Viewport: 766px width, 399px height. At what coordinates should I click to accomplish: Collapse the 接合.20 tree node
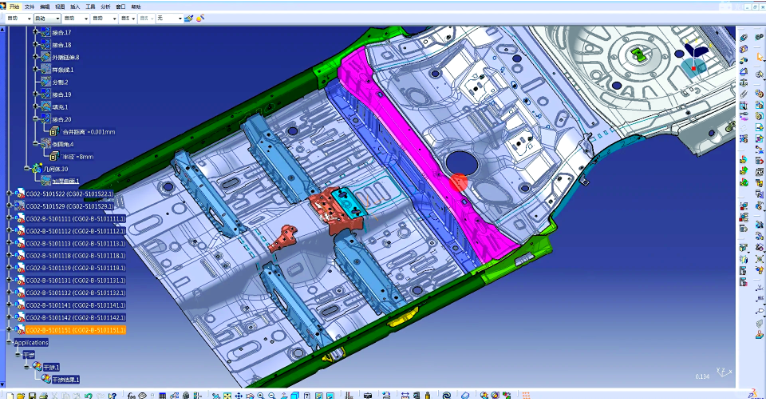pyautogui.click(x=36, y=119)
